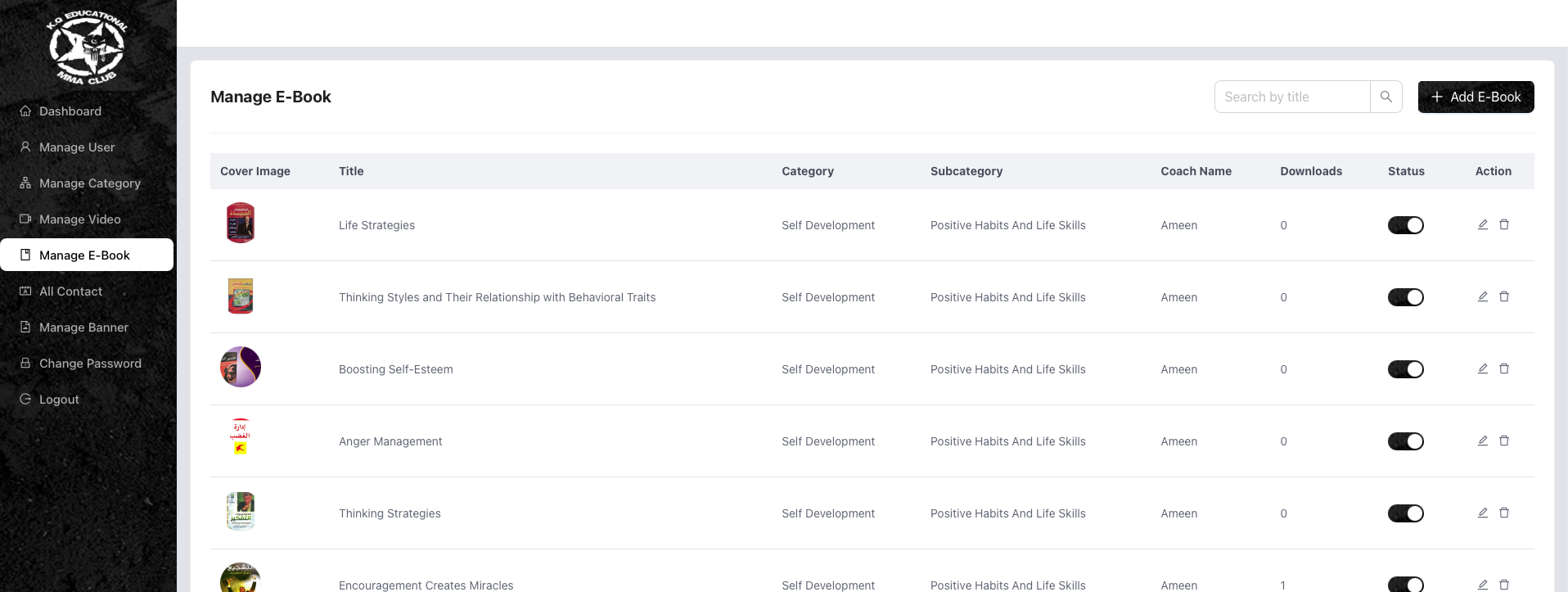Focus the Search by title field
Viewport: 1568px width, 592px height.
click(1292, 97)
